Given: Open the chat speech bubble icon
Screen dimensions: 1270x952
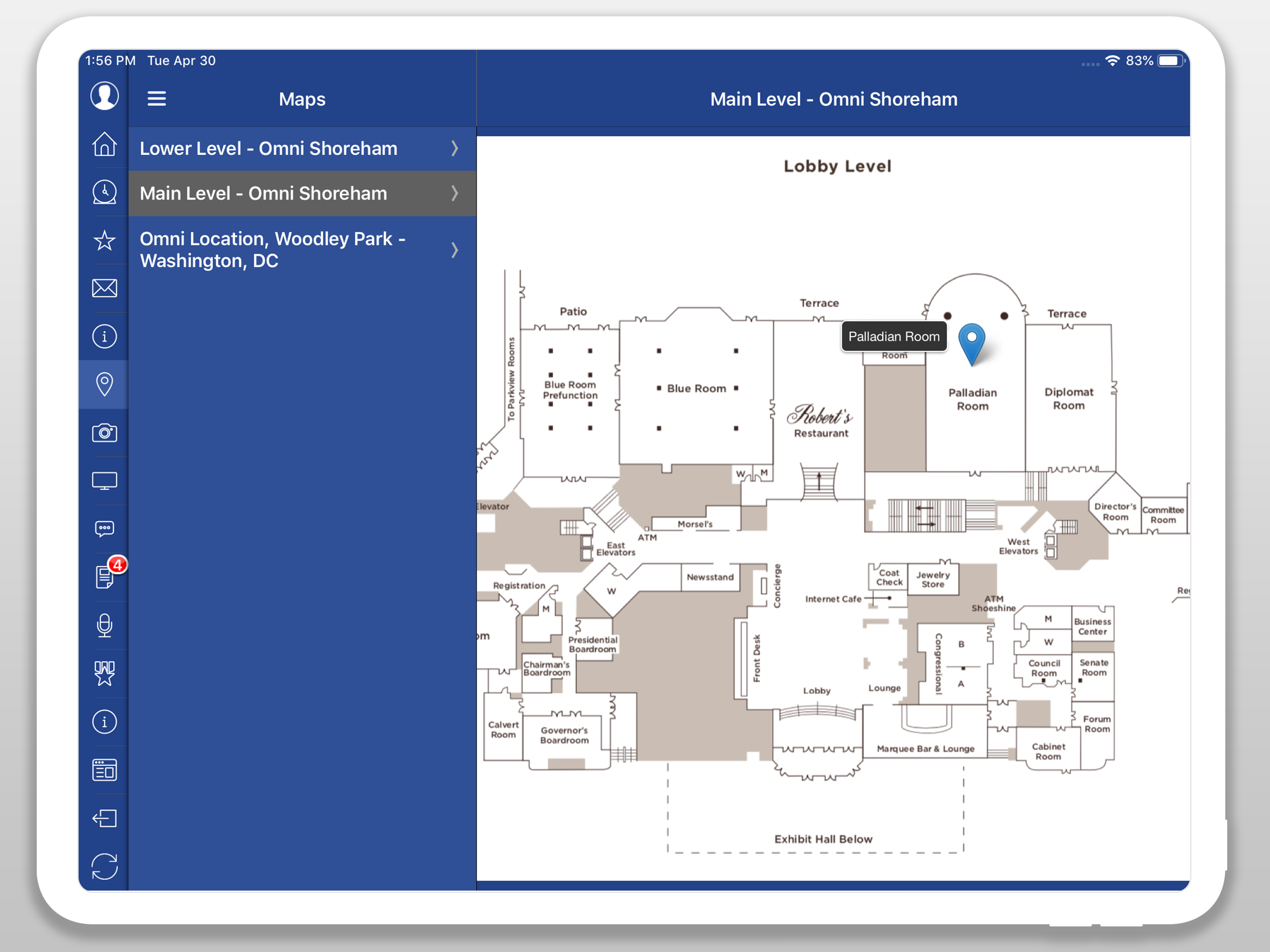Looking at the screenshot, I should pos(105,528).
